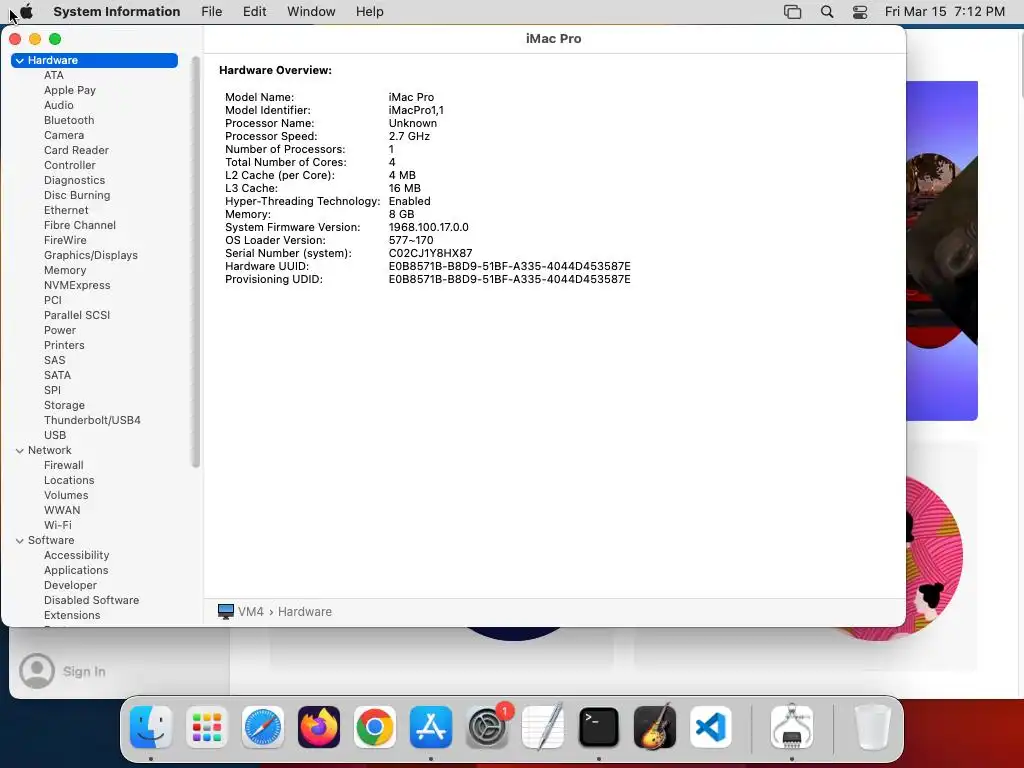Viewport: 1024px width, 768px height.
Task: Launch Terminal from the dock
Action: 599,727
